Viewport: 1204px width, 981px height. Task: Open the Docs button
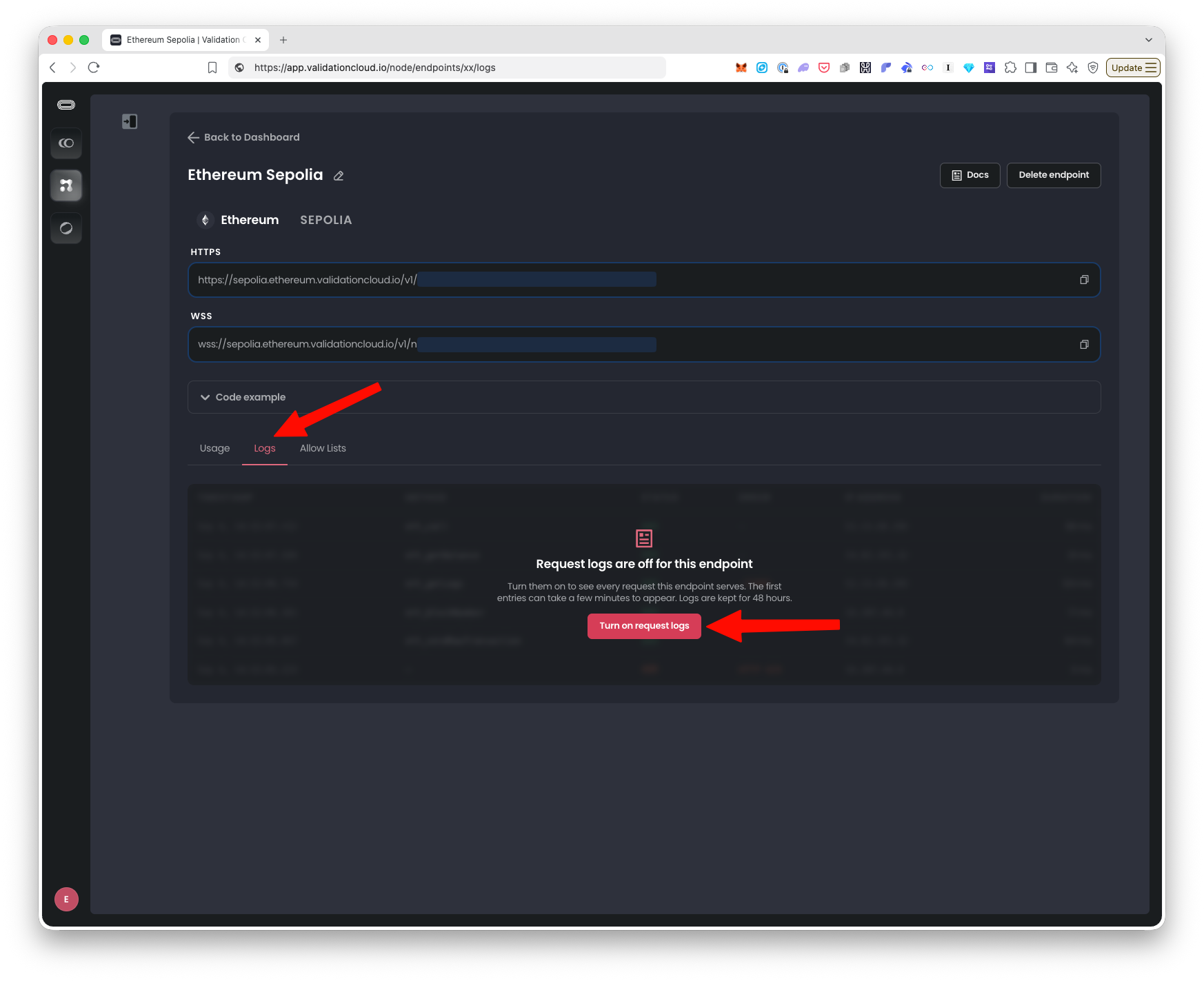pyautogui.click(x=970, y=175)
